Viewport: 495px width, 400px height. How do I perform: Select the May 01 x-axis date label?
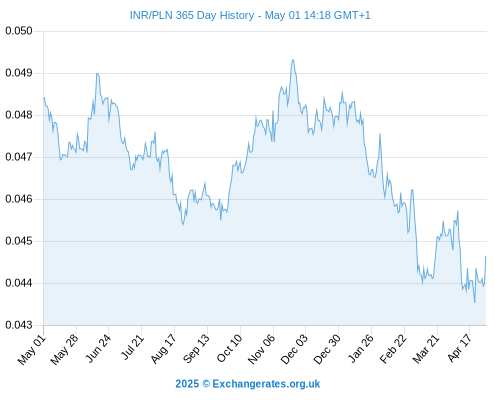click(32, 349)
